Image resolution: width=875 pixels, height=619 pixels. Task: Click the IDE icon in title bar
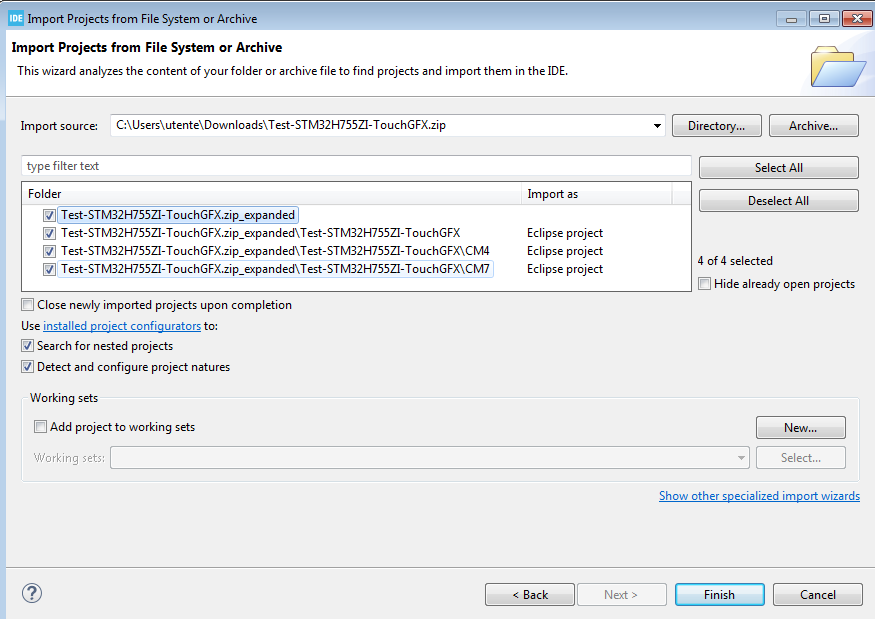(16, 18)
